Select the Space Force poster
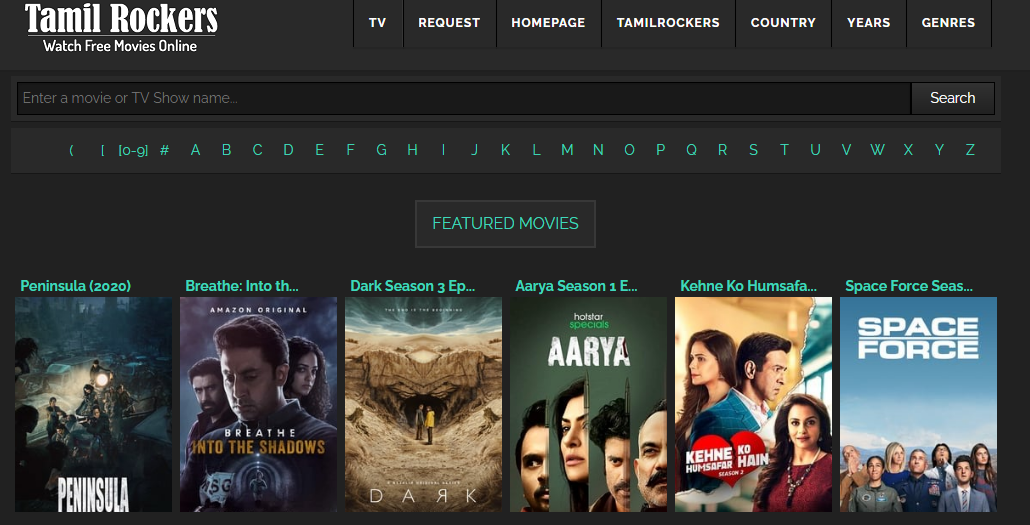Screen dimensions: 1030x525 918,405
